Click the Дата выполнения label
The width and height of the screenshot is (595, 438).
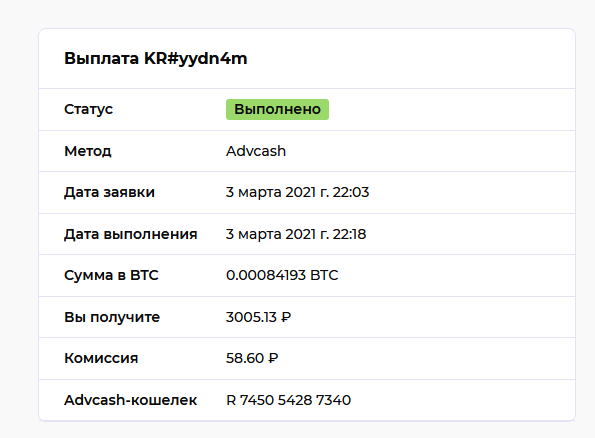(131, 234)
